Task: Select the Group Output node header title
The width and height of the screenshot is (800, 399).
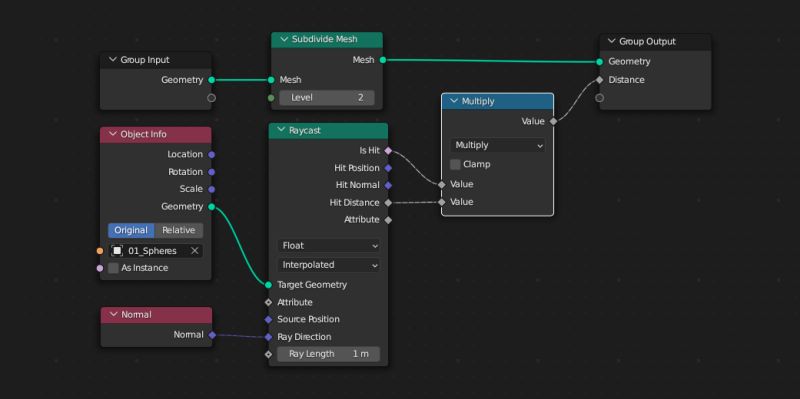Action: pos(647,41)
